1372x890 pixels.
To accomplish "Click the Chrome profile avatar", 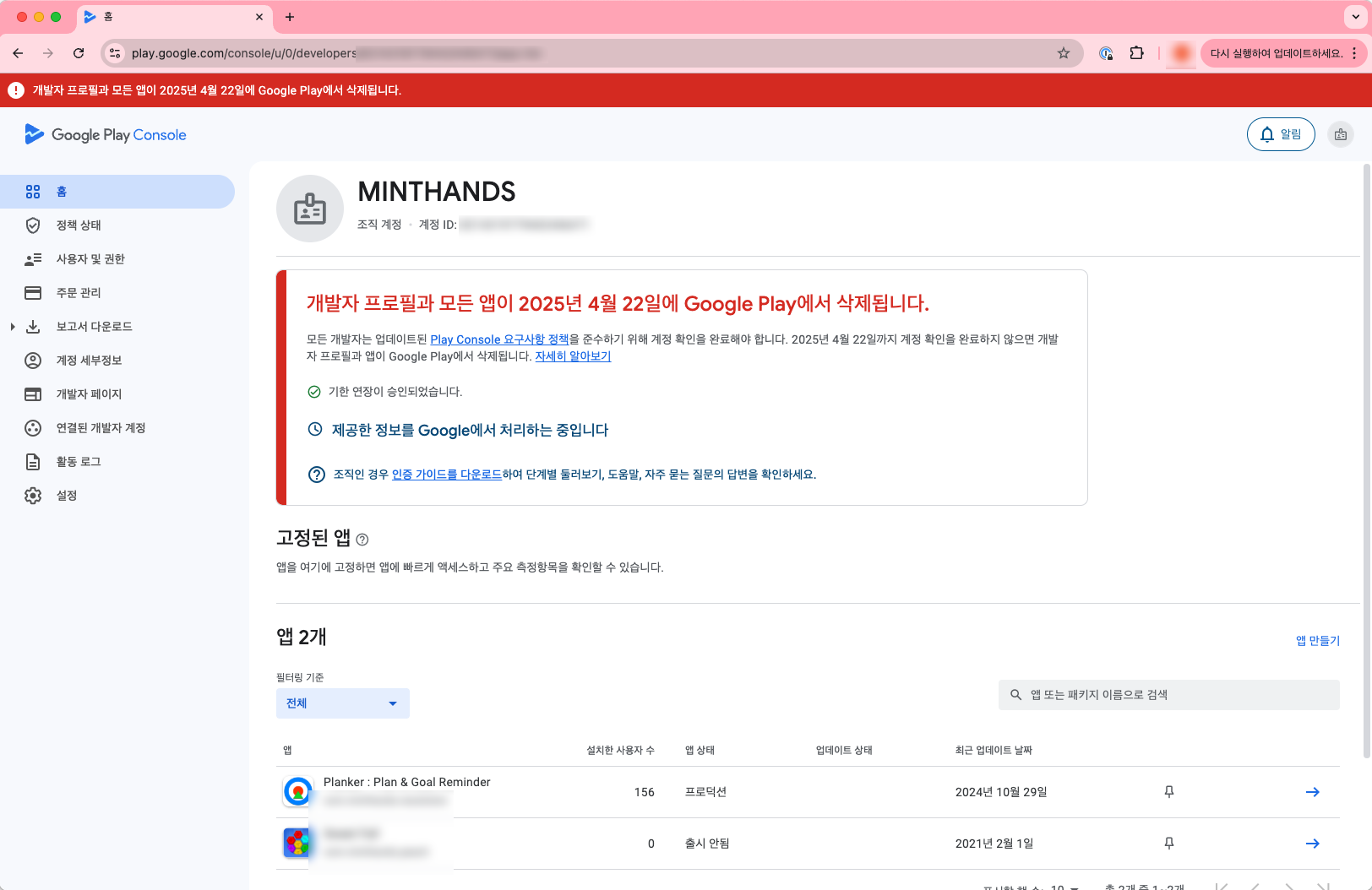I will (x=1181, y=53).
